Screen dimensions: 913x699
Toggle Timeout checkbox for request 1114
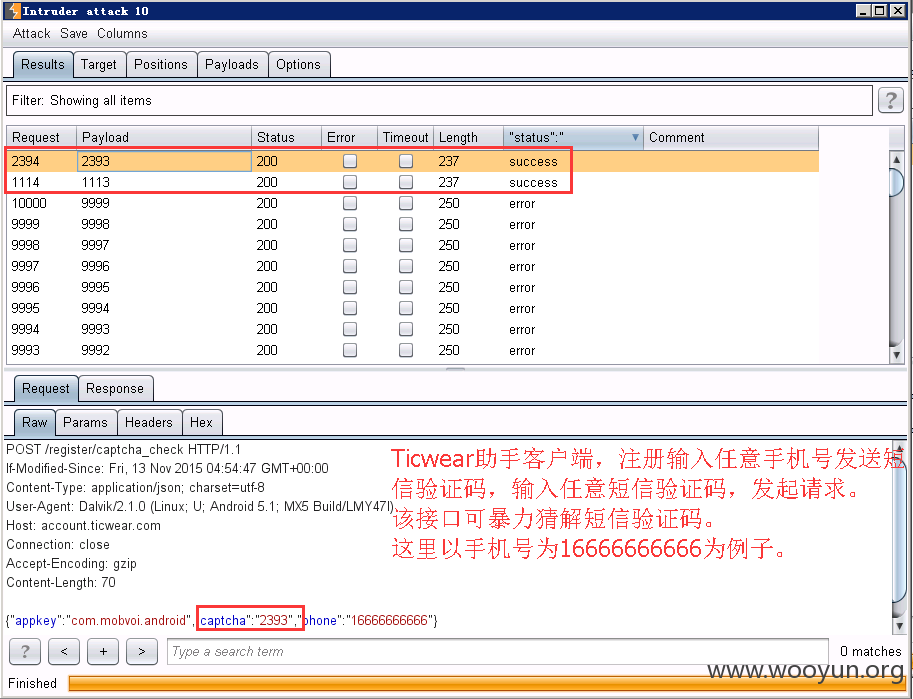[406, 182]
